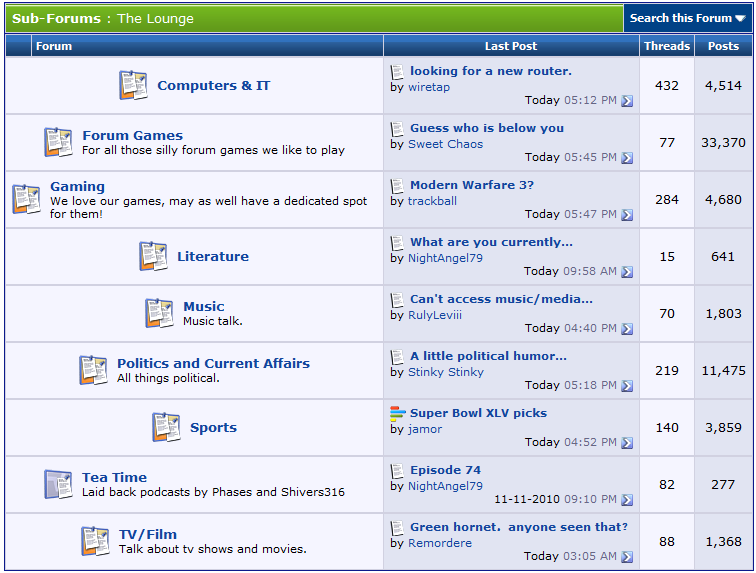The height and width of the screenshot is (573, 756).
Task: Click post icon beside 'A little political humor...'
Action: pyautogui.click(x=397, y=356)
